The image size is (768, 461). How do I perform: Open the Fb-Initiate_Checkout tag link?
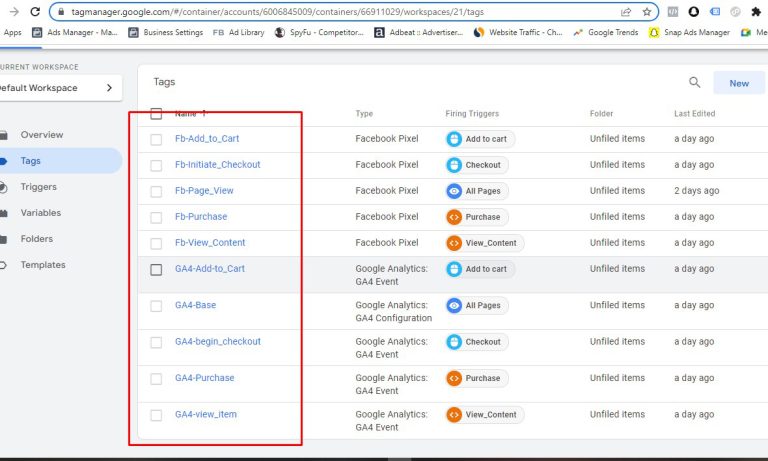coord(217,165)
